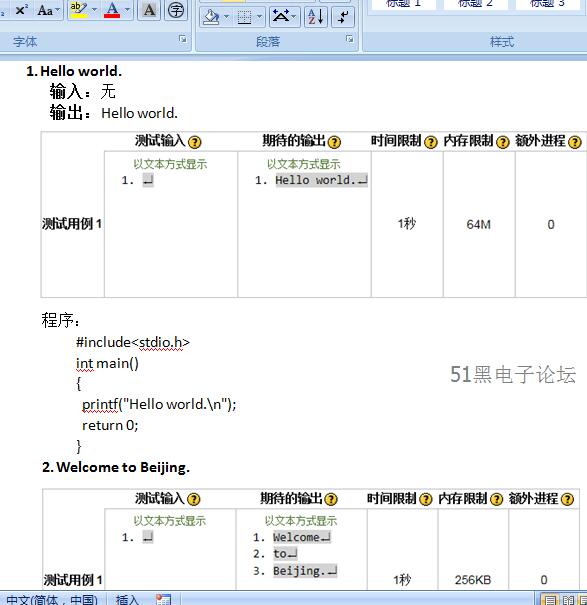
Task: Click 中文(简体，中国) language in status bar
Action: (x=52, y=600)
